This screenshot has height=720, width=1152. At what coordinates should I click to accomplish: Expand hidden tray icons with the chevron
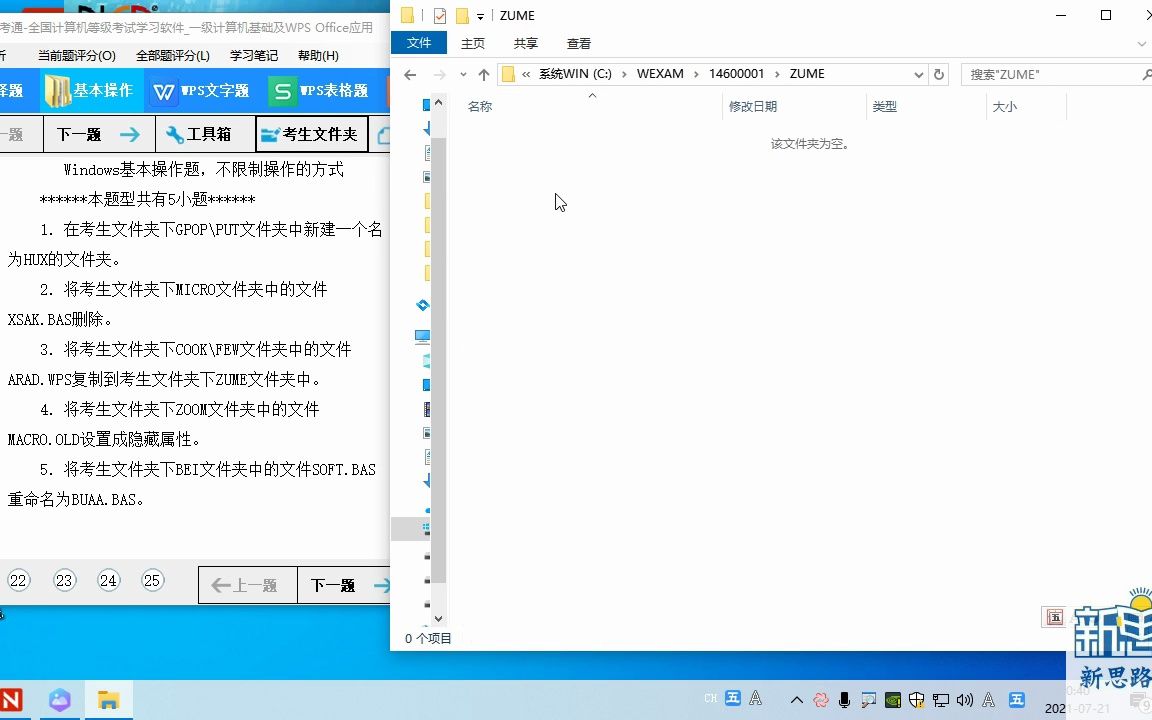pyautogui.click(x=797, y=700)
